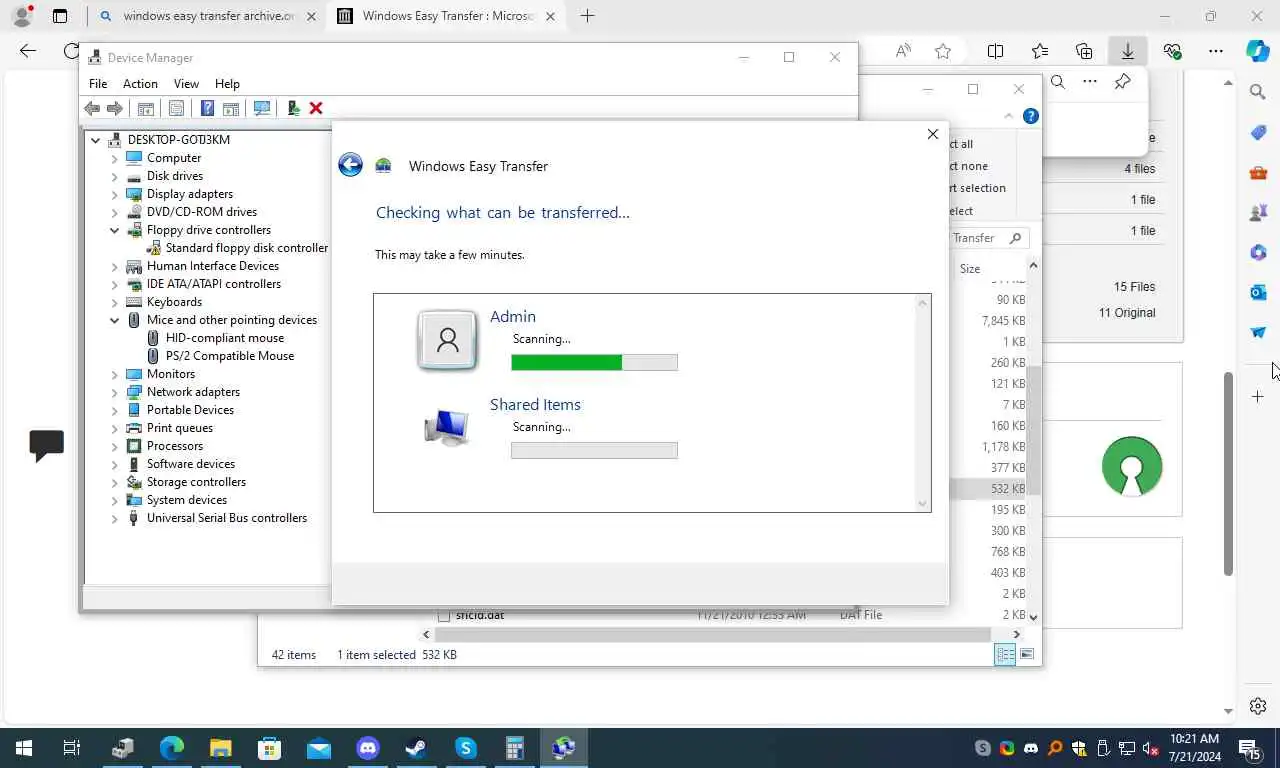This screenshot has width=1280, height=768.
Task: Collapse the File Explorer ribbon chevron
Action: pyautogui.click(x=1009, y=116)
